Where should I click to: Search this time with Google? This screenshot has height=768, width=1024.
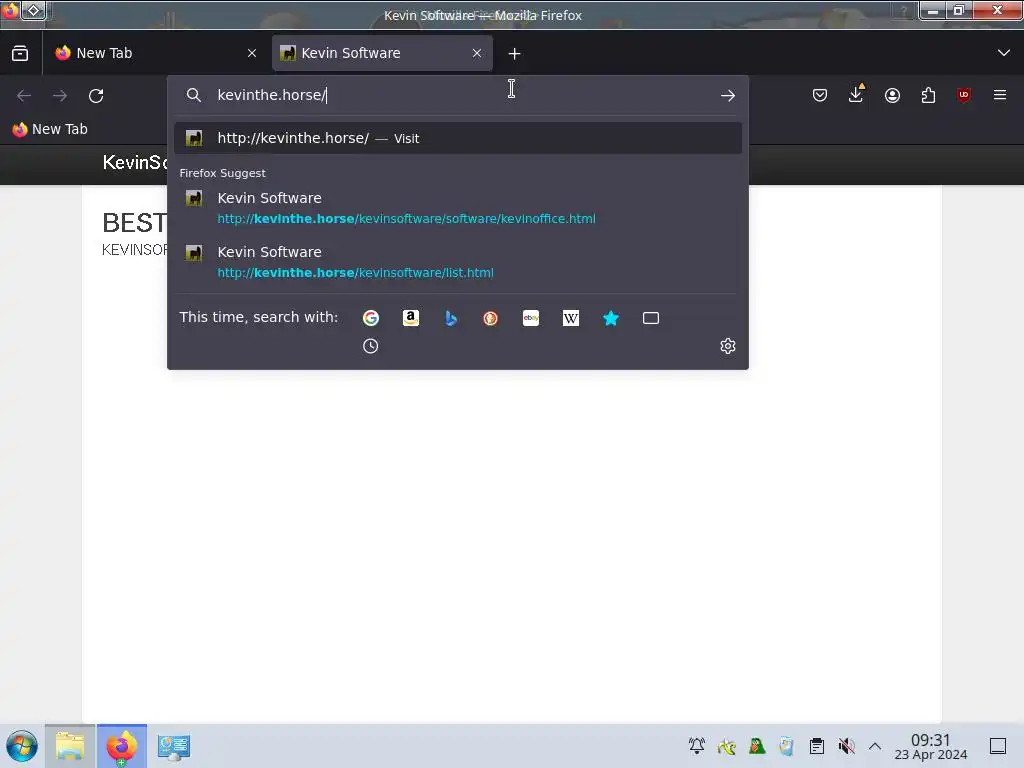(x=371, y=318)
